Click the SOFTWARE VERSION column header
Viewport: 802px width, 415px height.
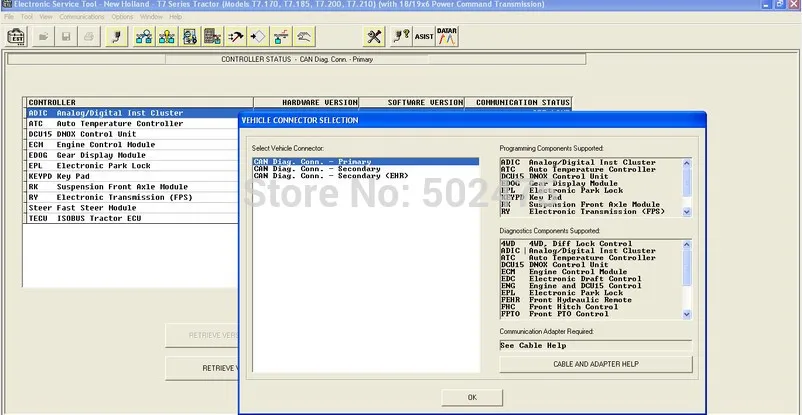pos(412,102)
